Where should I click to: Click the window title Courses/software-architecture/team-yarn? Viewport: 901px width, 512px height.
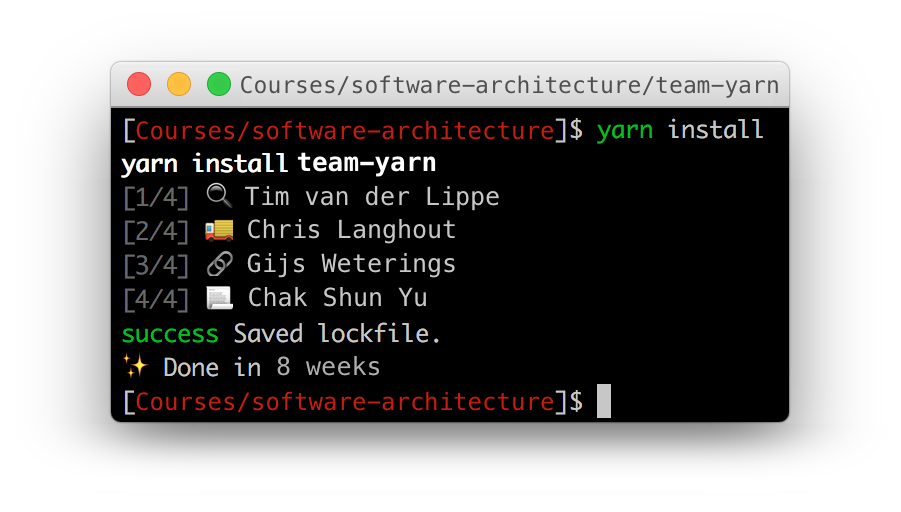point(509,85)
